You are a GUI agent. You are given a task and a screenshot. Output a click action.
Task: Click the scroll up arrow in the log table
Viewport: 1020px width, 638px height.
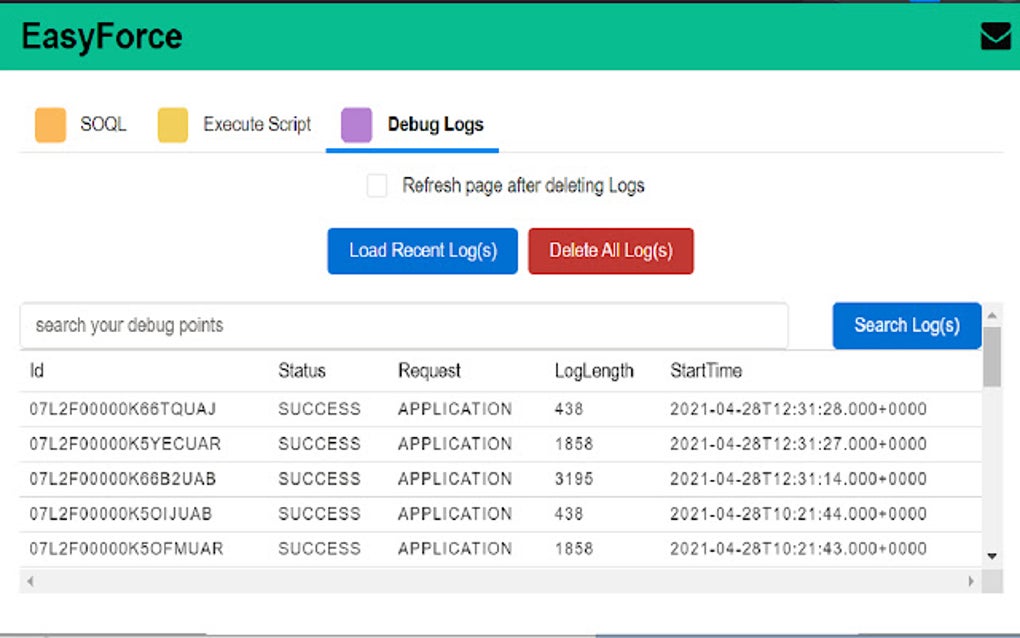coord(992,316)
